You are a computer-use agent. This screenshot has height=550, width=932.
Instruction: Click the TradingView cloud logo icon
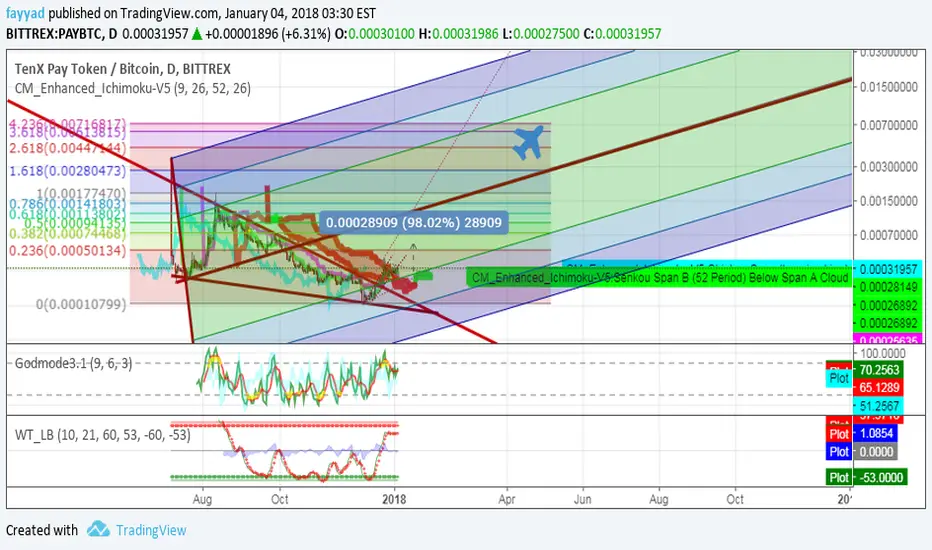tap(98, 529)
